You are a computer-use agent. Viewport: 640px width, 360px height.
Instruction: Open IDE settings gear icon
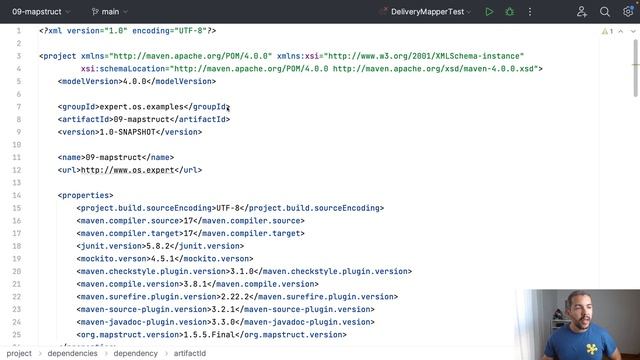click(628, 12)
